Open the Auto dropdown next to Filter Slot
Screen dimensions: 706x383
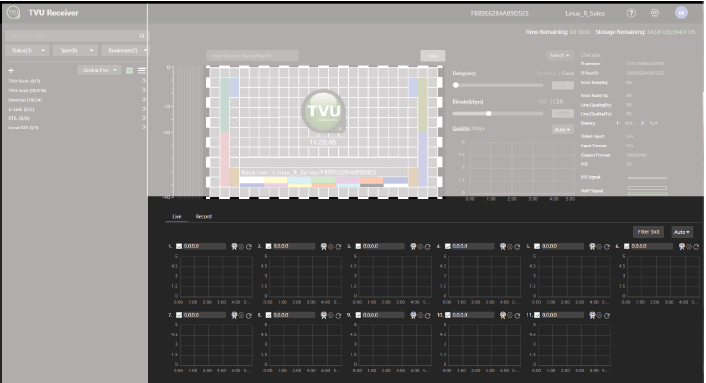tap(682, 232)
